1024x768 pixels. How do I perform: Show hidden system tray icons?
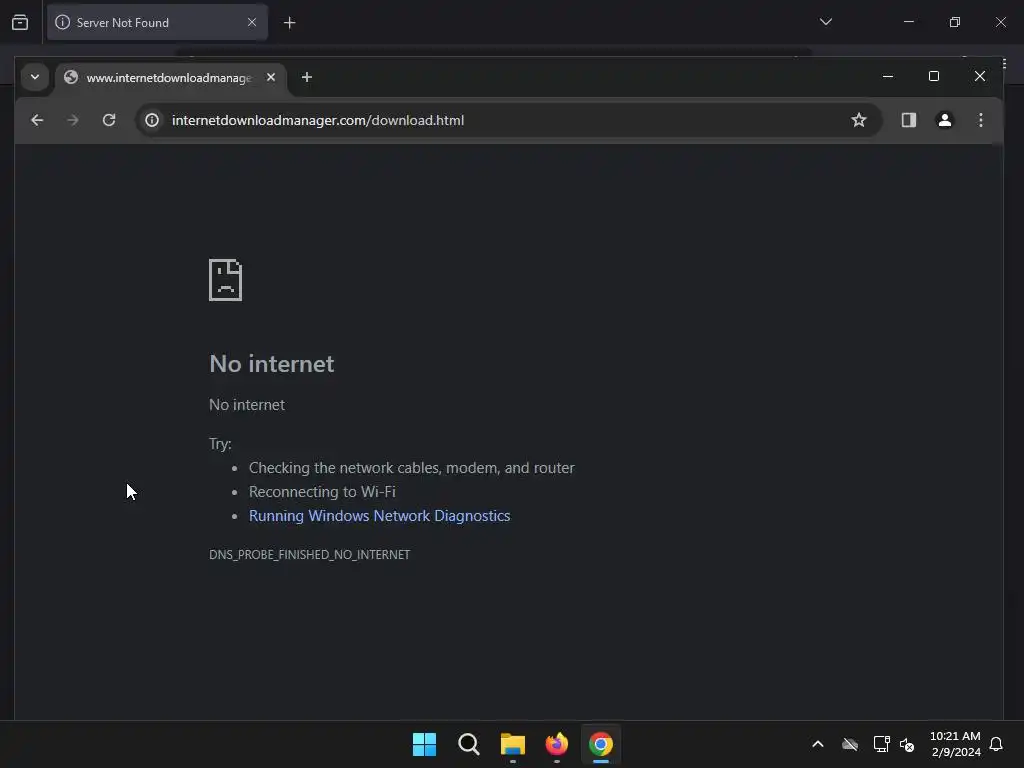818,744
